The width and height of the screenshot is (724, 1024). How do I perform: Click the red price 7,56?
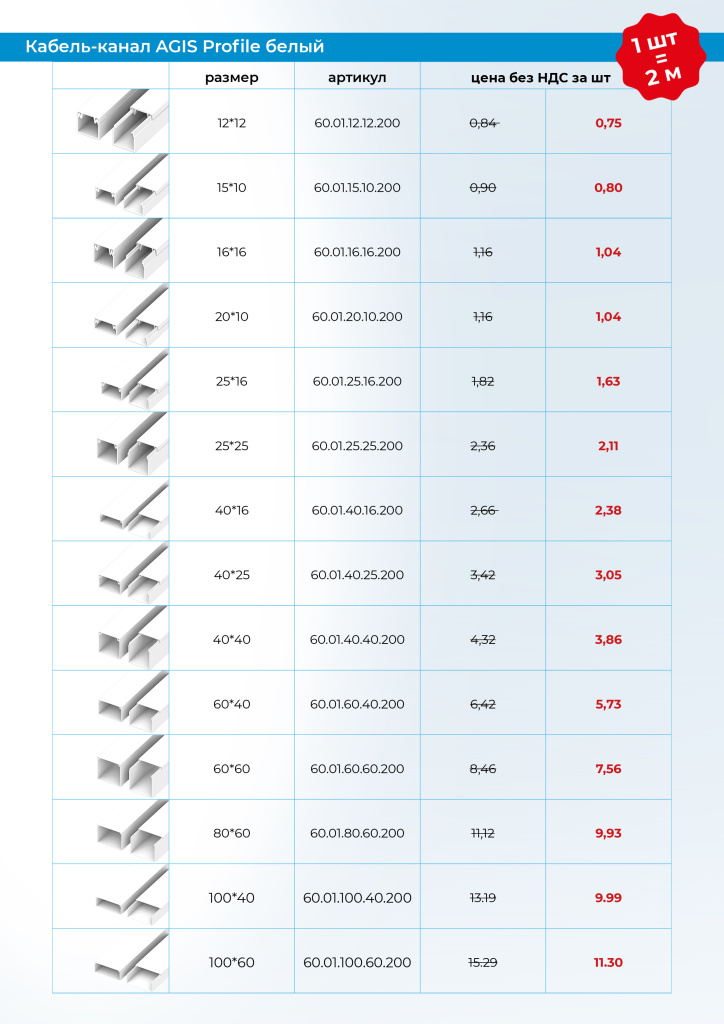[x=608, y=769]
